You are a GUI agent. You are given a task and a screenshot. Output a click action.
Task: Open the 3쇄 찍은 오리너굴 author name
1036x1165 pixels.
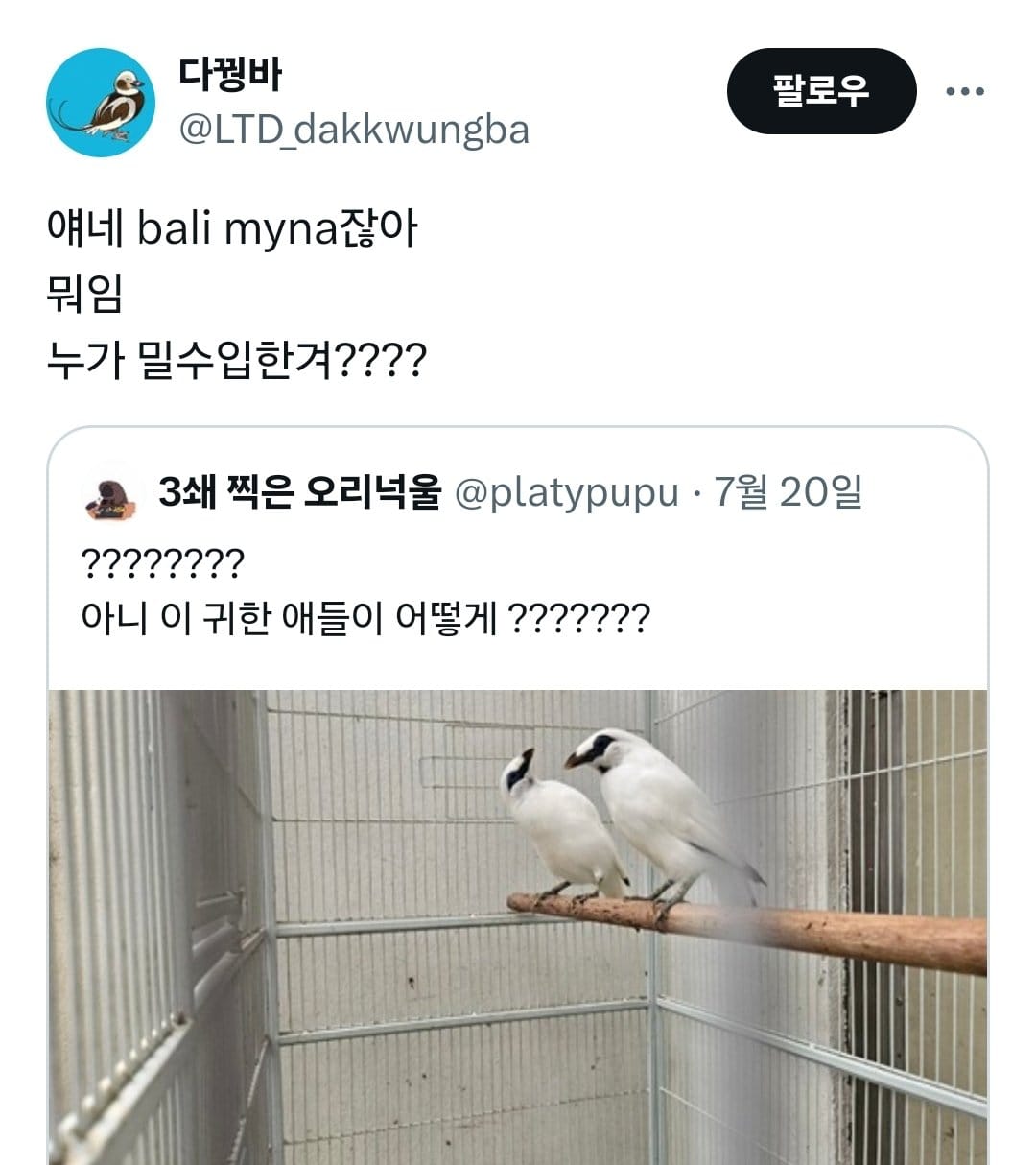(x=299, y=492)
